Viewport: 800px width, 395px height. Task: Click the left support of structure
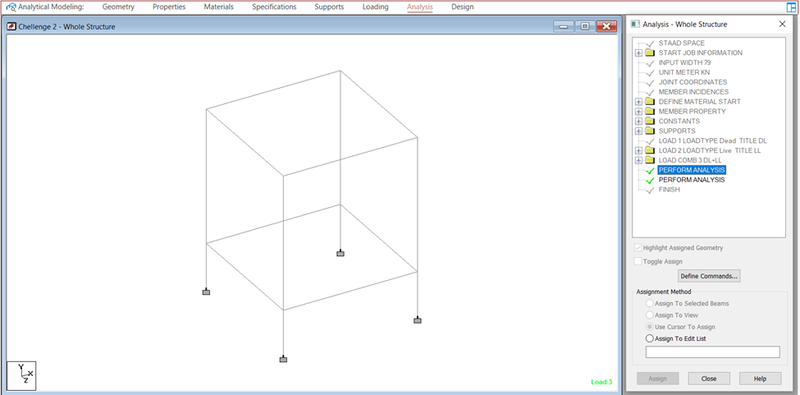[206, 292]
